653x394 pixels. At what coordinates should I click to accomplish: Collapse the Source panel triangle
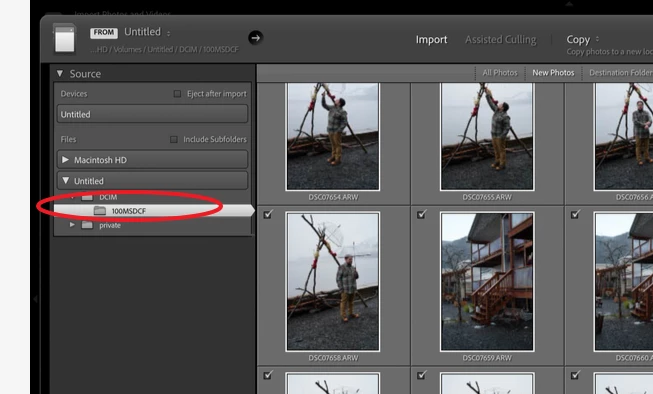60,74
